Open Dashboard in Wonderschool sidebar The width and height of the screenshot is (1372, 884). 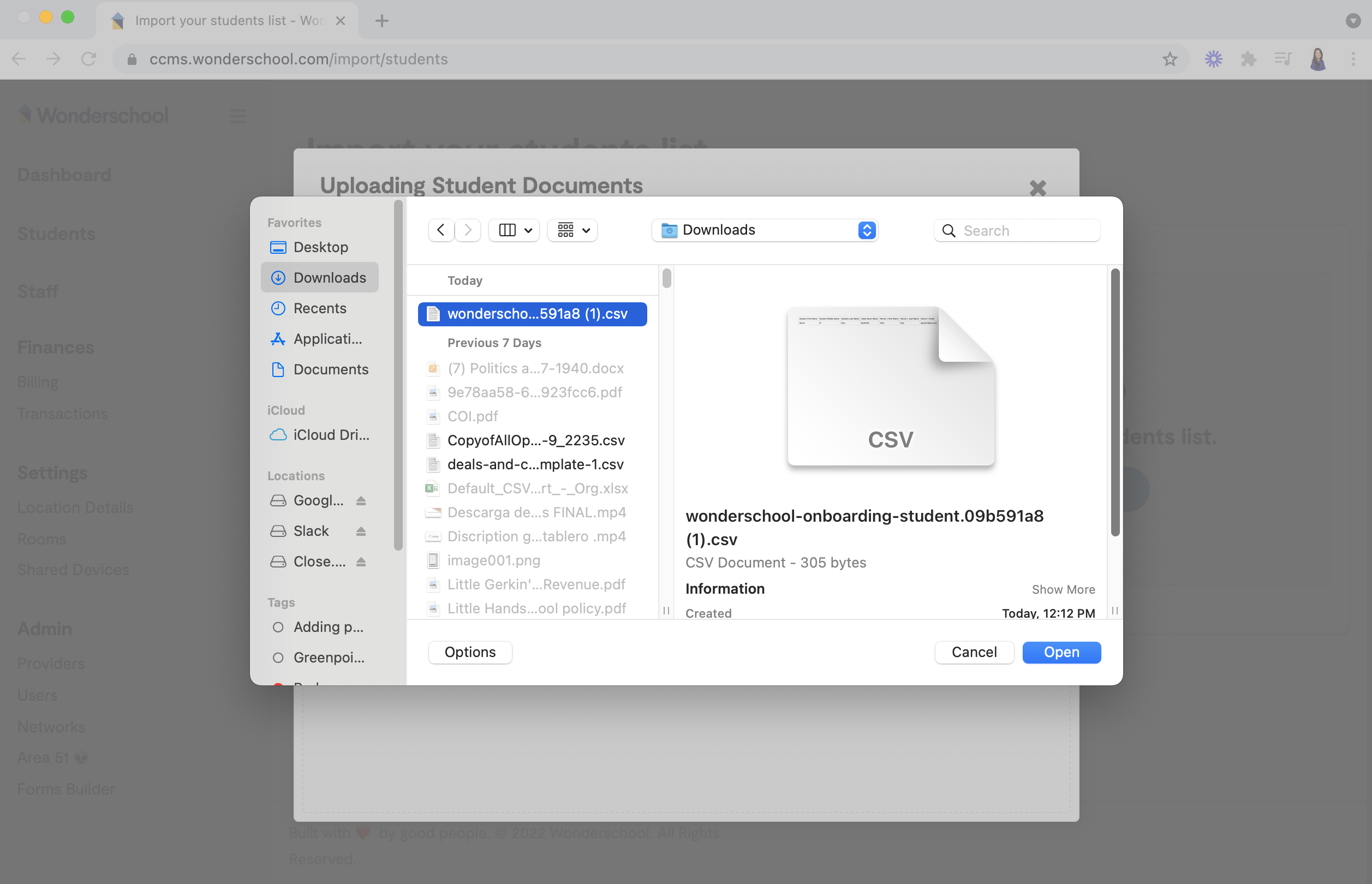pyautogui.click(x=64, y=175)
